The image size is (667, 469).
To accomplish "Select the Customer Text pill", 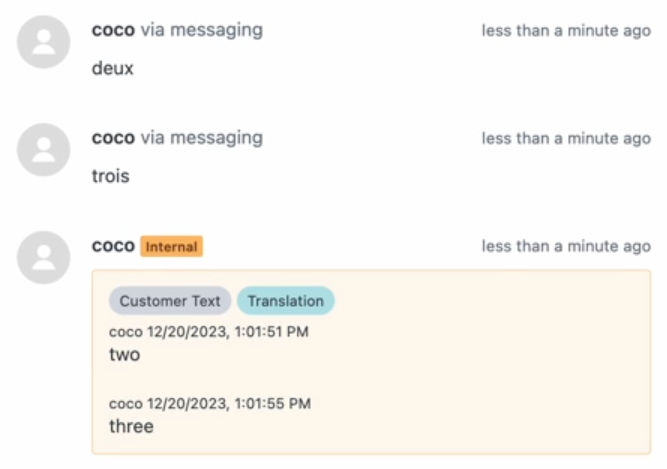I will coord(170,301).
